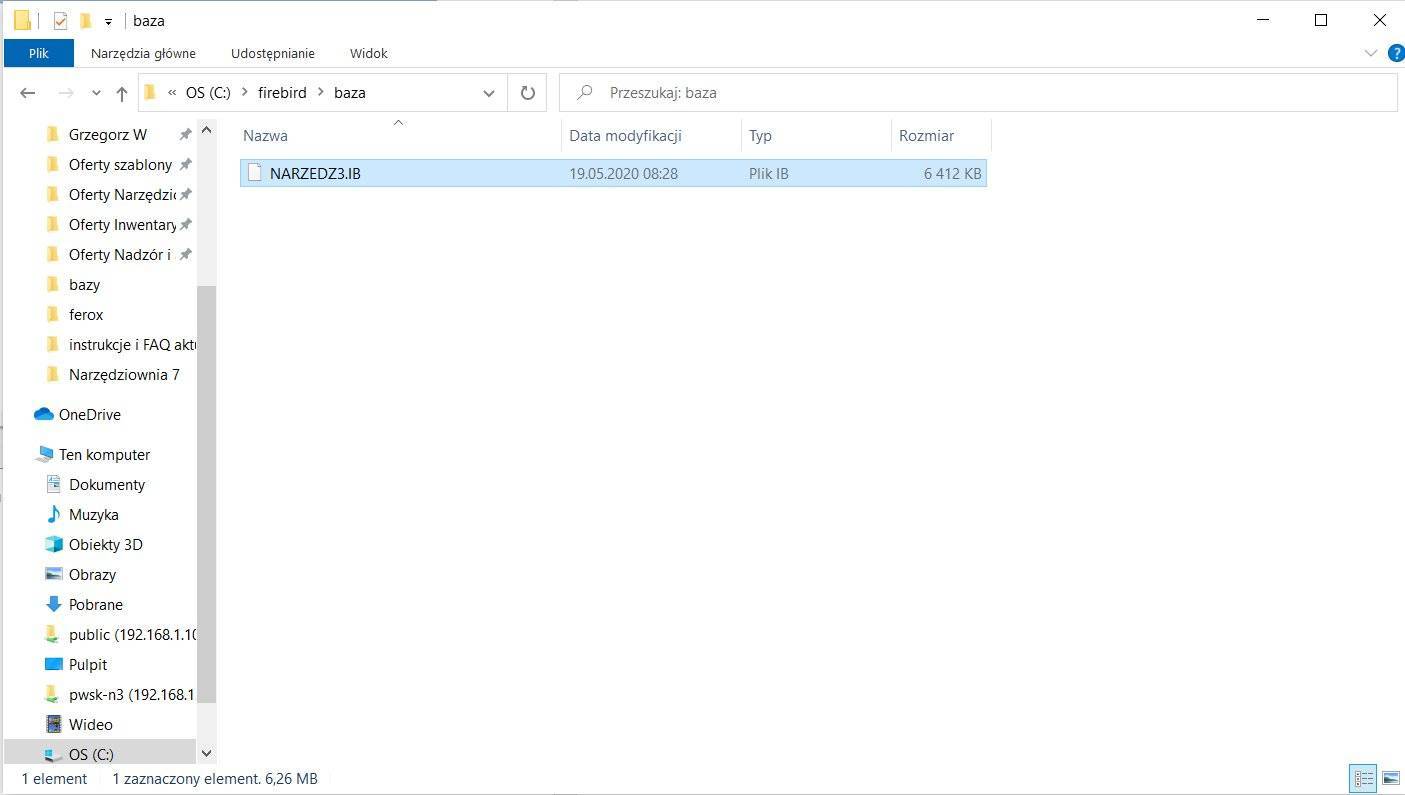The width and height of the screenshot is (1405, 795).
Task: Expand the ribbon with chevron
Action: coord(1370,53)
